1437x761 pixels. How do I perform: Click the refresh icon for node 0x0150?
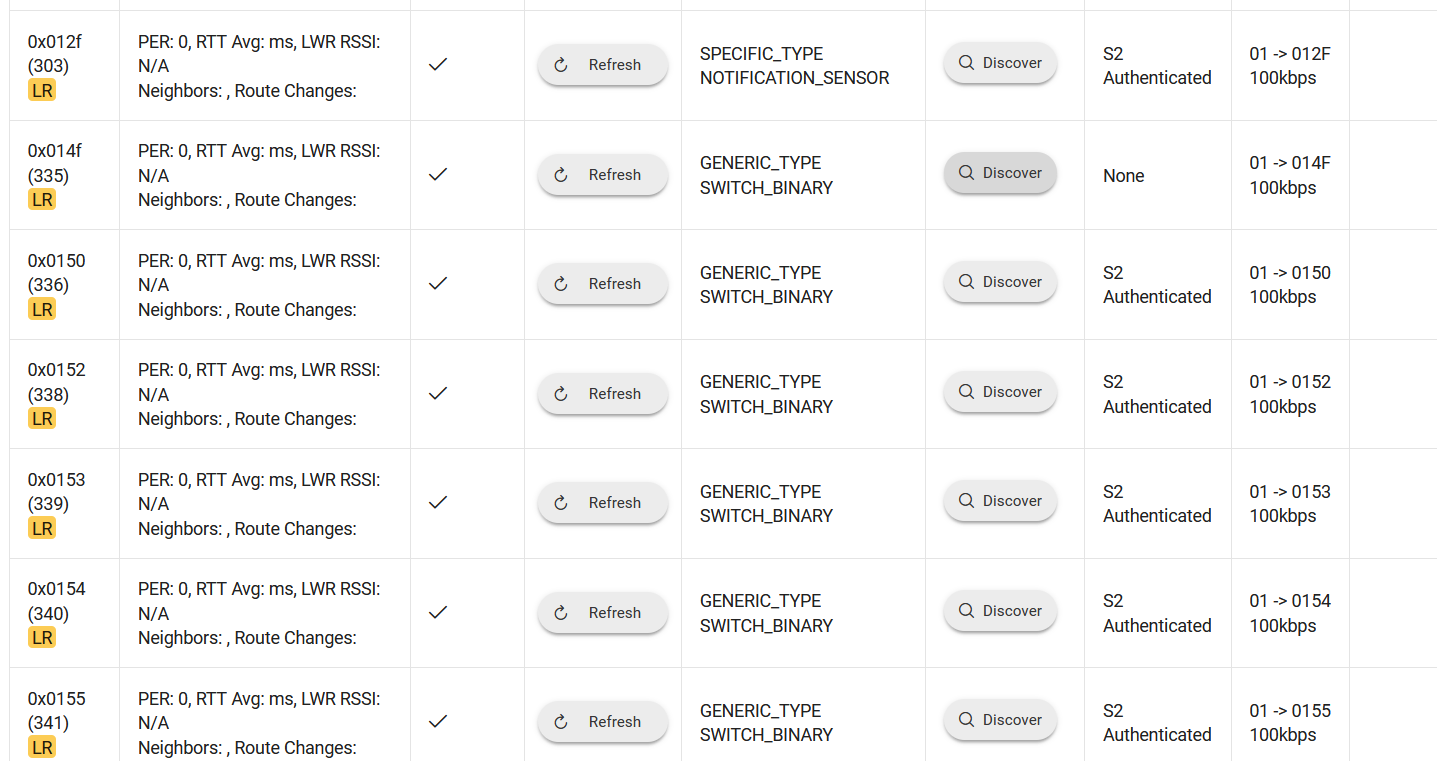560,283
